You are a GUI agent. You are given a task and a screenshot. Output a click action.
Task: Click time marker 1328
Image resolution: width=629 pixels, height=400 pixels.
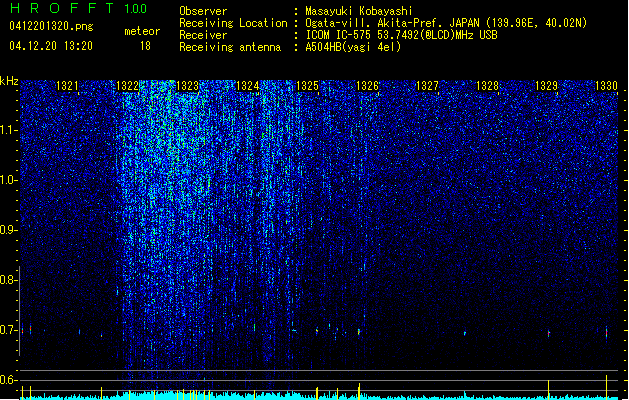[487, 86]
